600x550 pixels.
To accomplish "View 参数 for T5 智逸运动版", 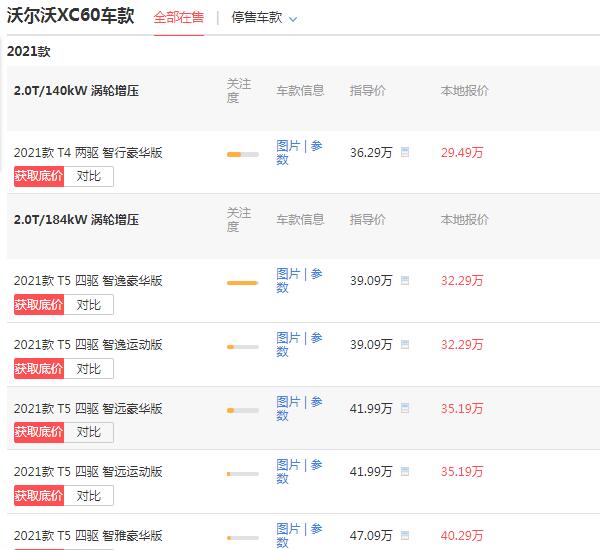I will tap(316, 338).
